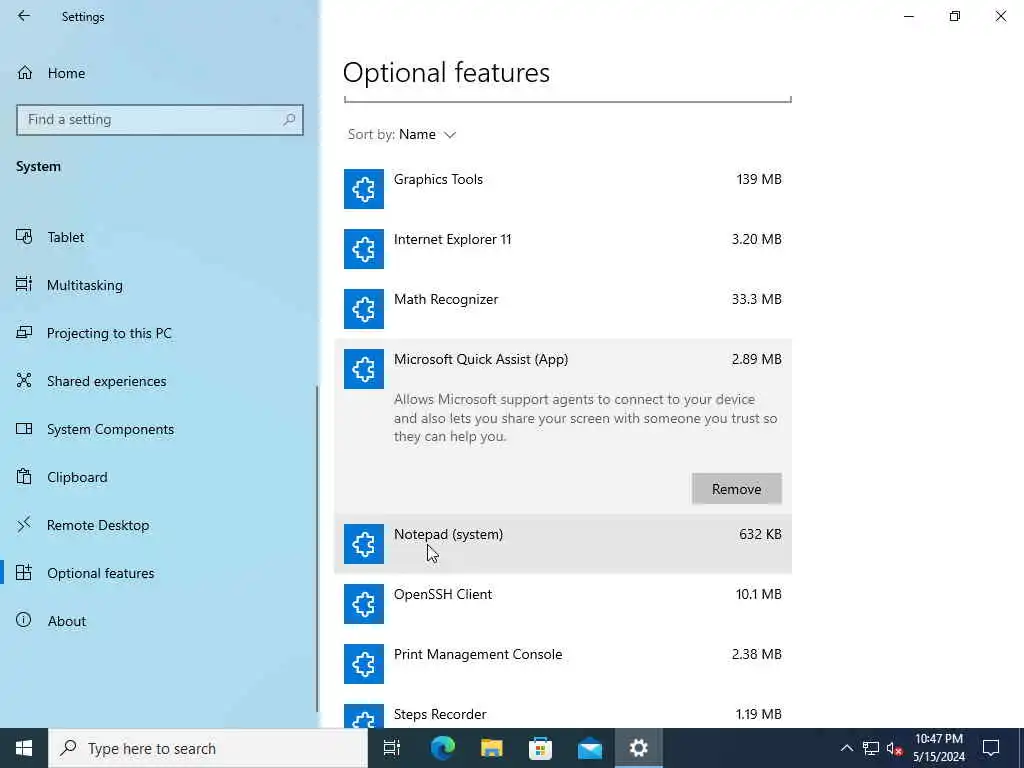The height and width of the screenshot is (768, 1024).
Task: Click the taskbar clock and date
Action: point(939,748)
